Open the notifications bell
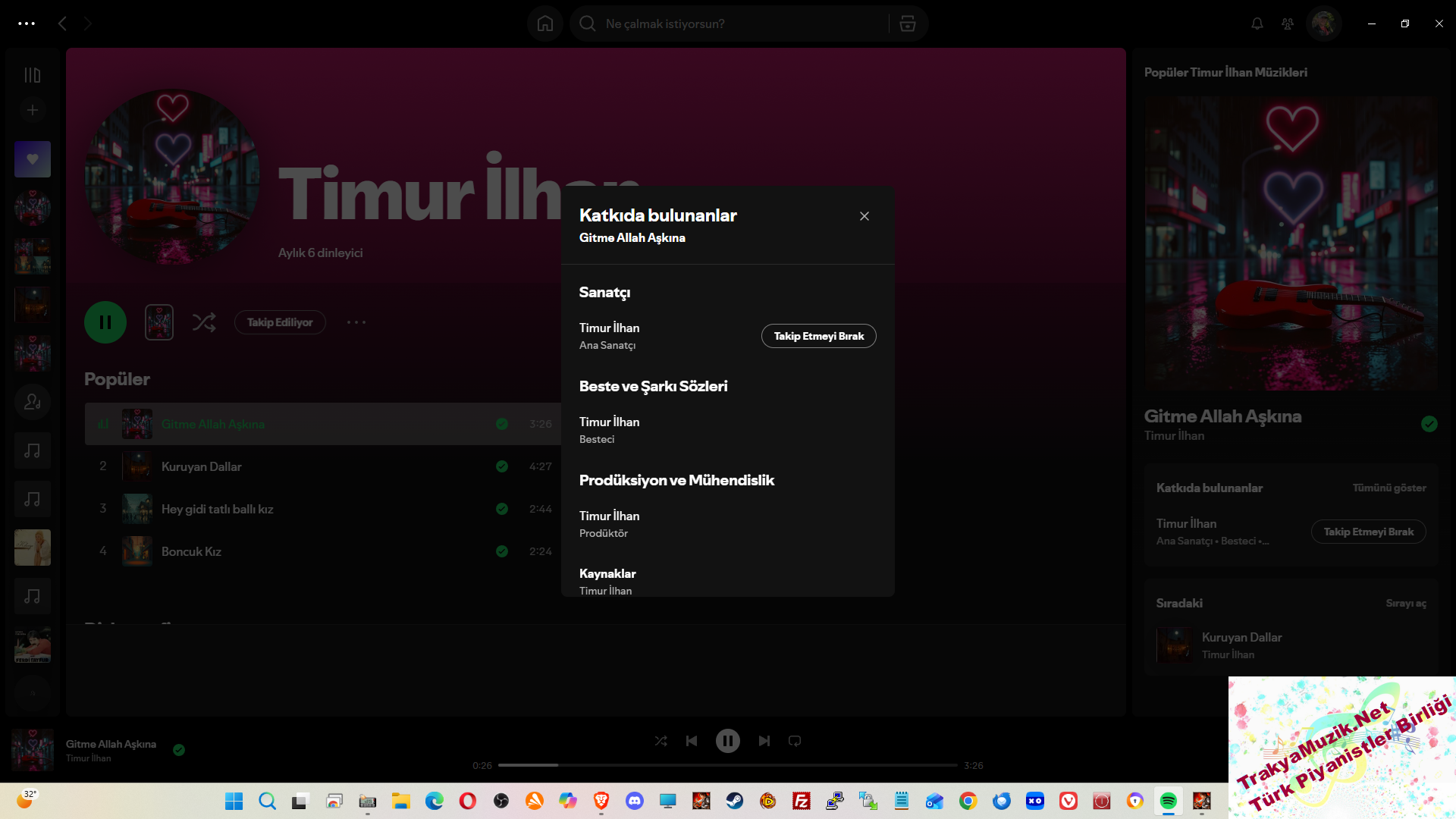1456x819 pixels. pos(1257,24)
